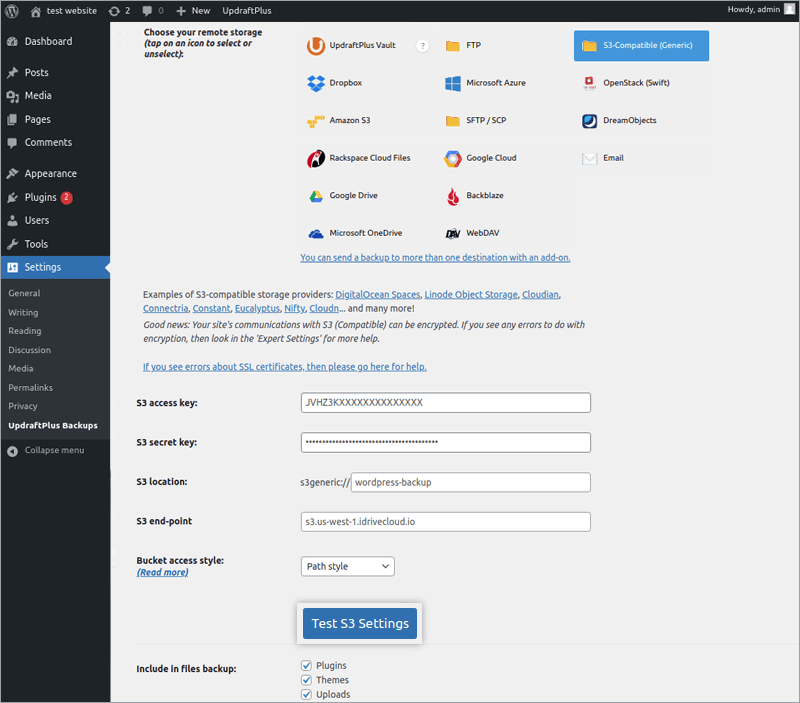The image size is (800, 703).
Task: Follow the DigitalOcean Spaces link
Action: (378, 294)
